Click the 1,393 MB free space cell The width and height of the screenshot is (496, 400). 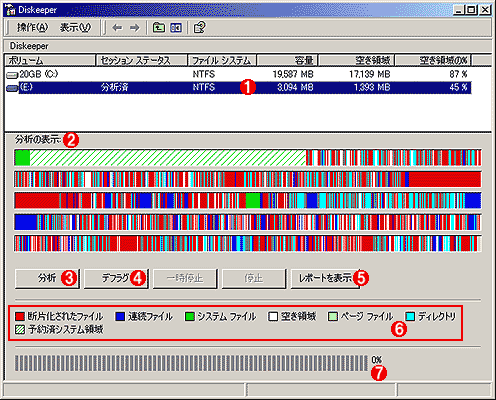372,88
